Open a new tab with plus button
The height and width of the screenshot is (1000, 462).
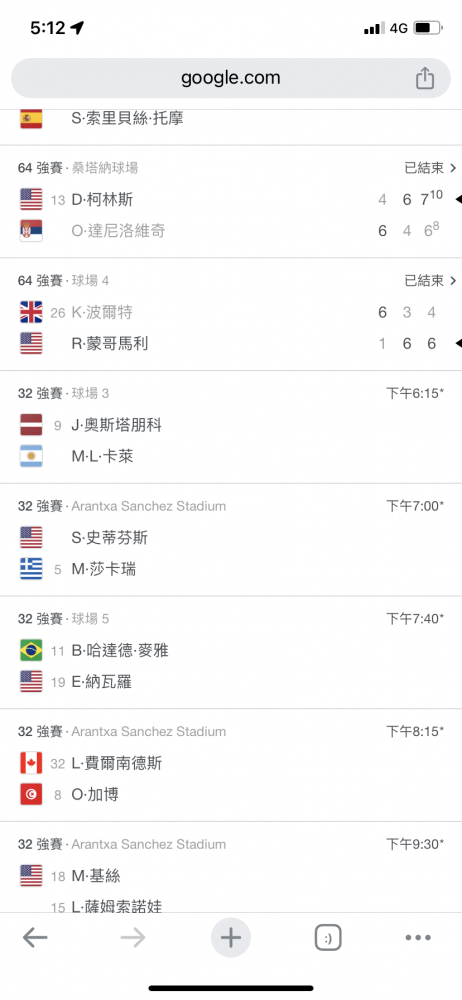pyautogui.click(x=230, y=938)
